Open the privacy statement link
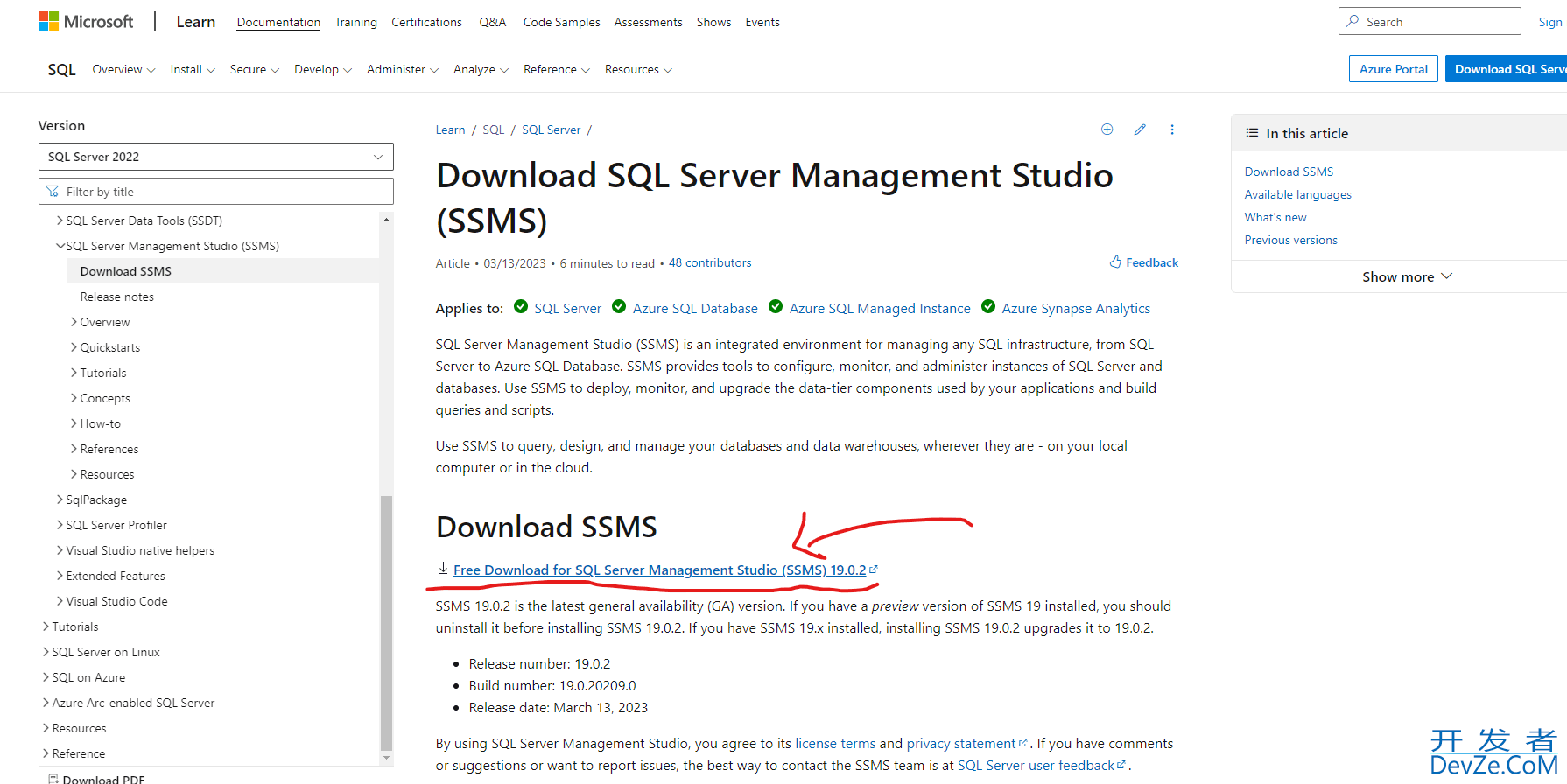1567x784 pixels. pos(961,743)
